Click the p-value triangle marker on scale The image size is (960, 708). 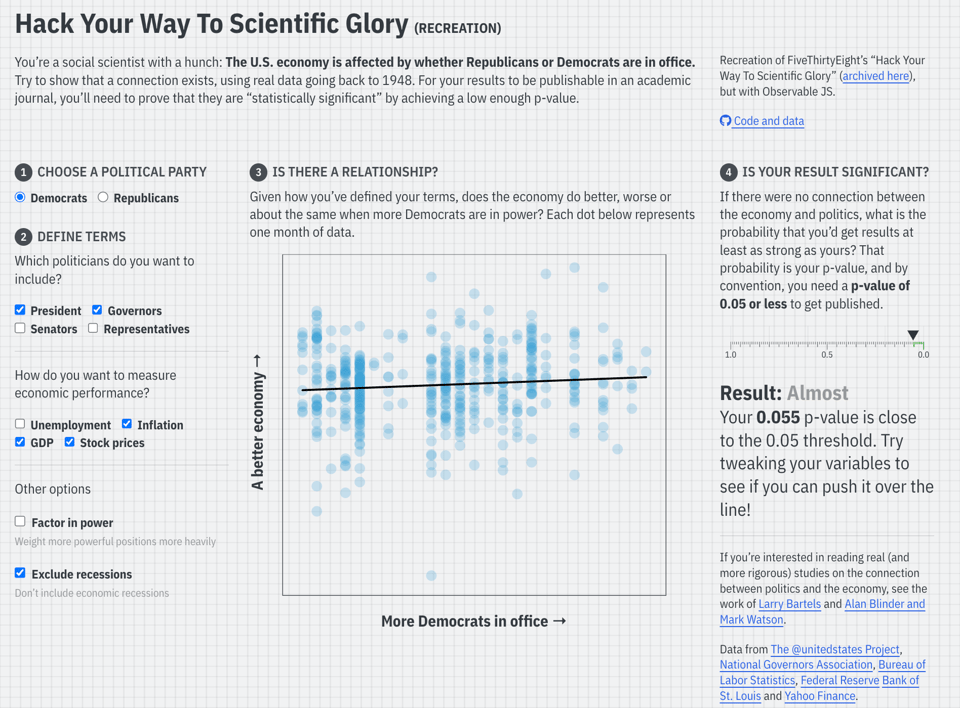coord(913,336)
